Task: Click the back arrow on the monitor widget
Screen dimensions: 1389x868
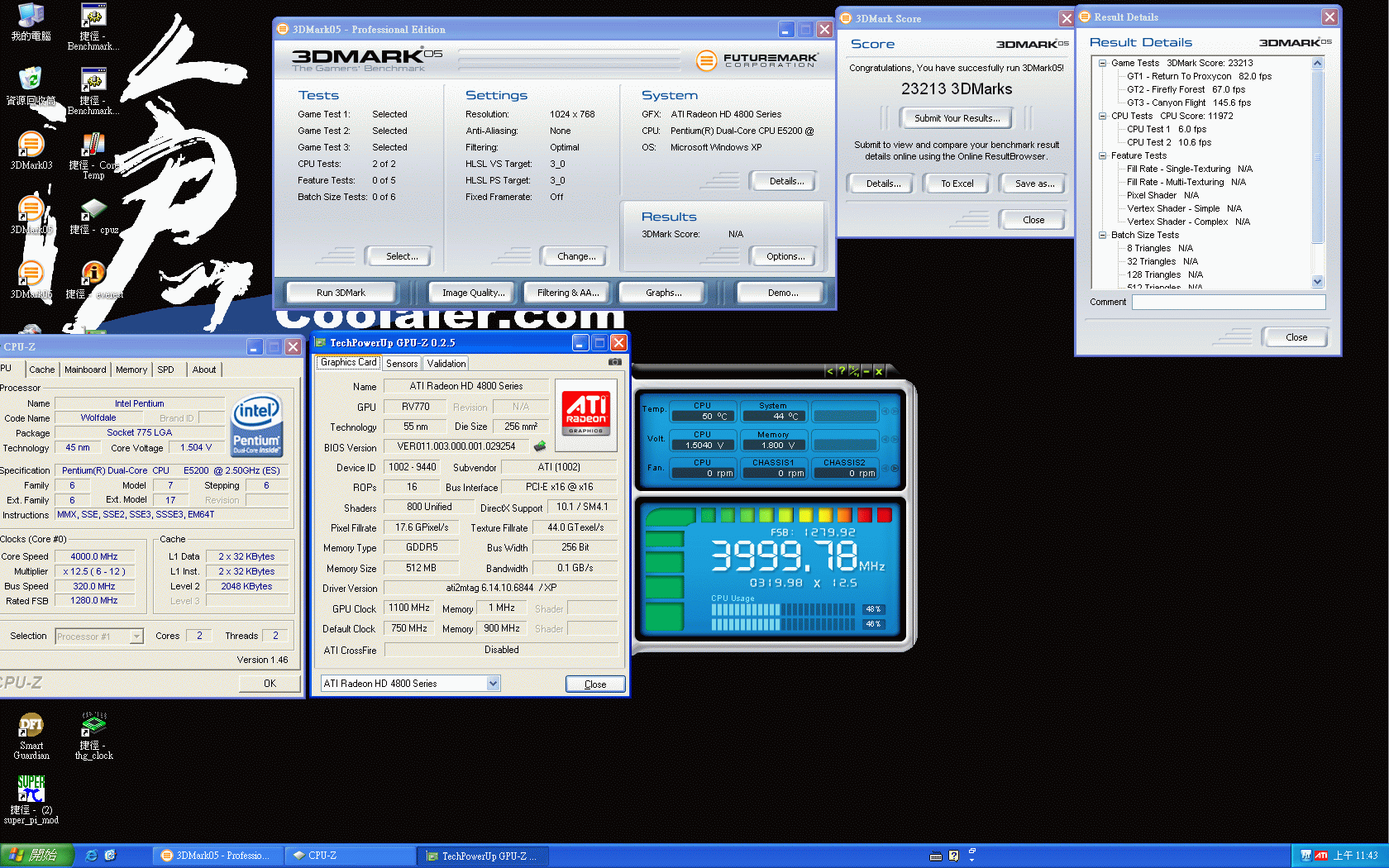Action: [x=829, y=371]
